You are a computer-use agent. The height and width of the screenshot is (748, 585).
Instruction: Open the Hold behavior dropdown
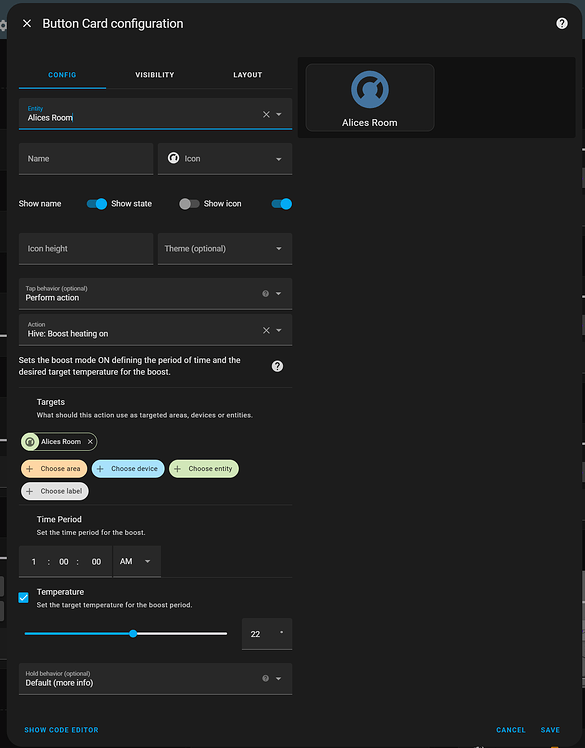[155, 679]
